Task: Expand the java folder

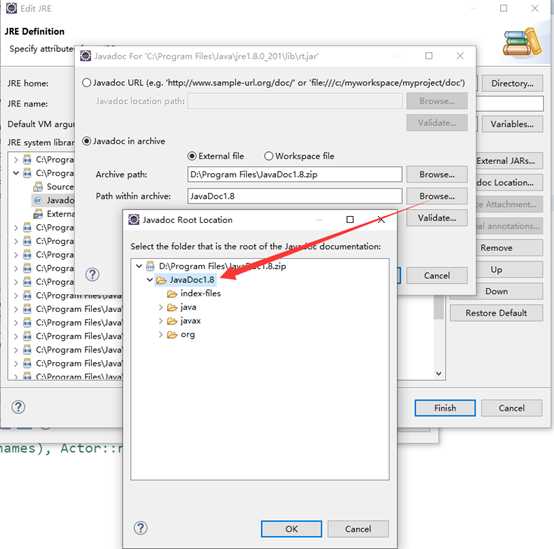Action: [x=161, y=307]
